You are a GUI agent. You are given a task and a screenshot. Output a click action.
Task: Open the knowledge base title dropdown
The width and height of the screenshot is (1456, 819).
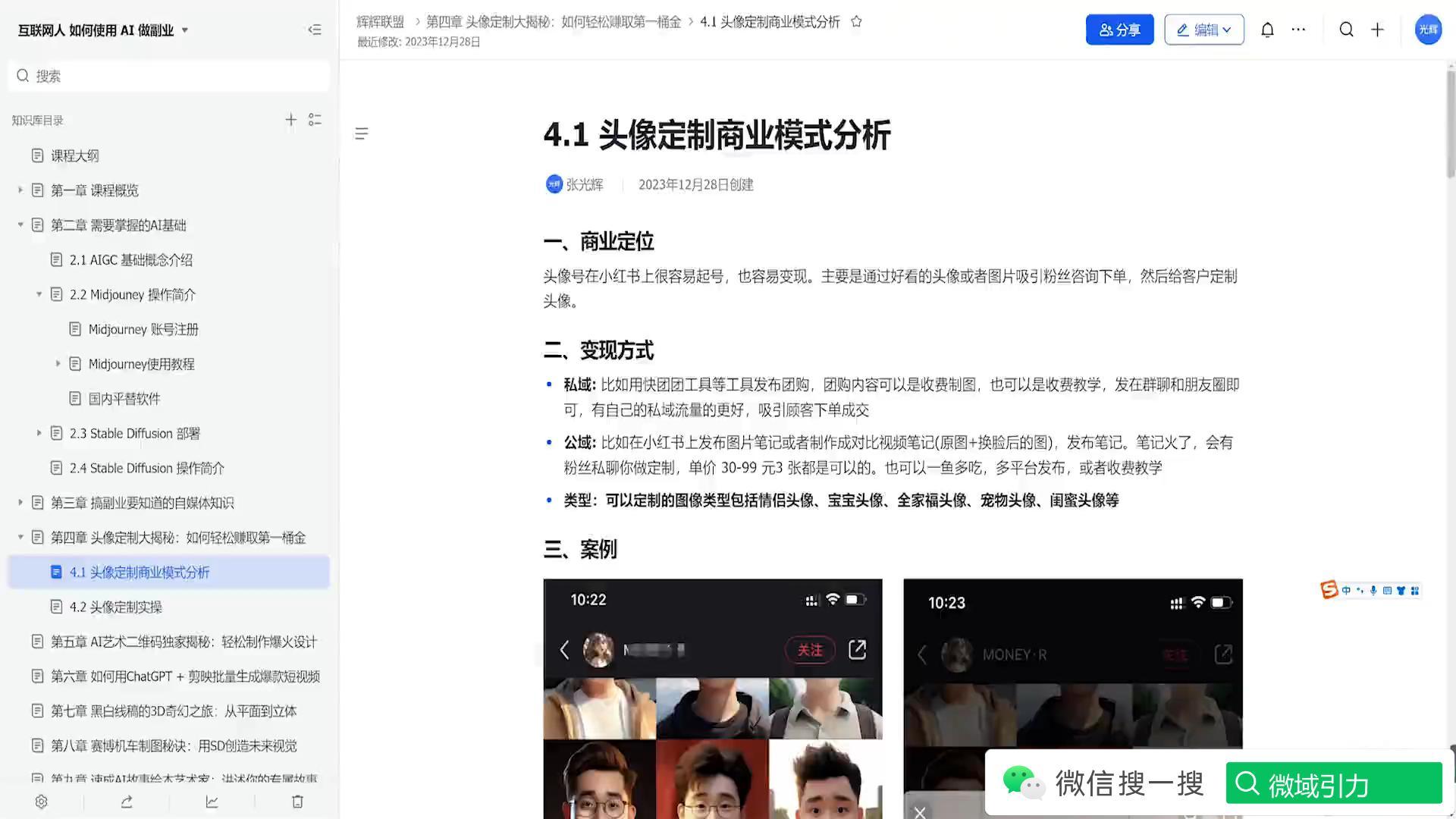click(184, 30)
